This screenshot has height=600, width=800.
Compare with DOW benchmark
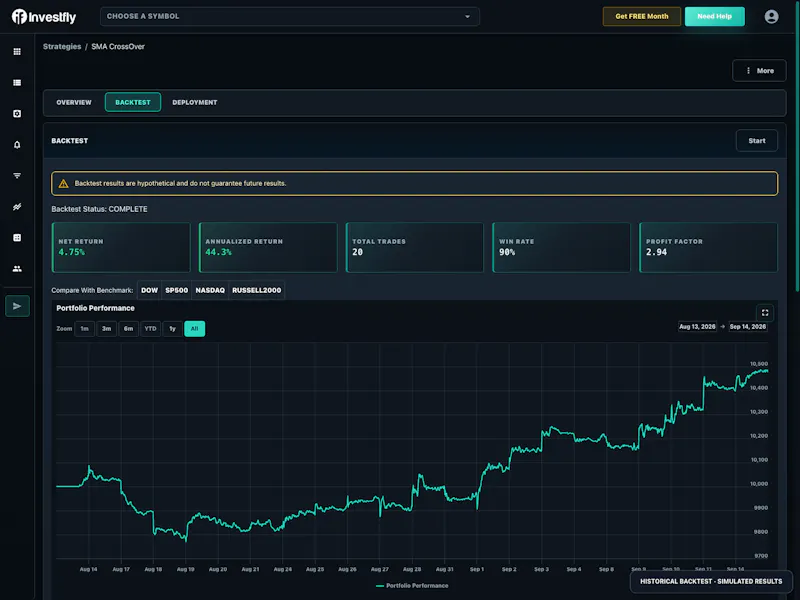[x=149, y=290]
